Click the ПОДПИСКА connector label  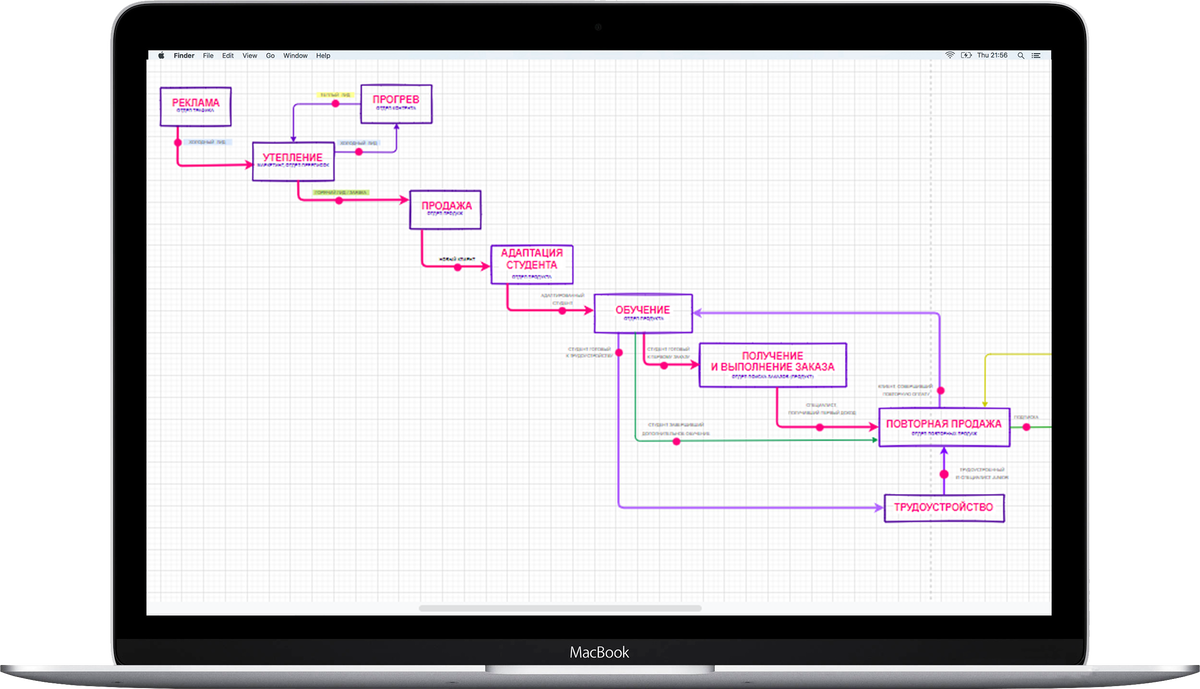point(1025,417)
